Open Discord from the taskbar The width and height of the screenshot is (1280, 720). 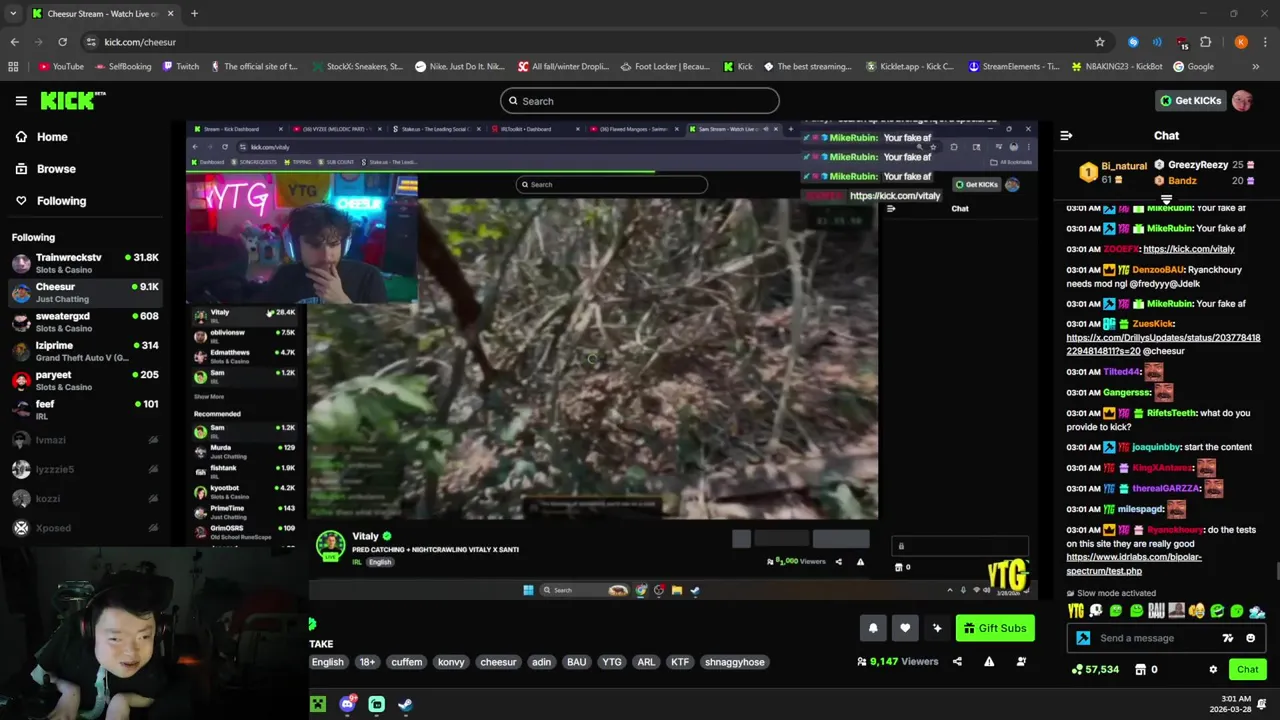[347, 704]
